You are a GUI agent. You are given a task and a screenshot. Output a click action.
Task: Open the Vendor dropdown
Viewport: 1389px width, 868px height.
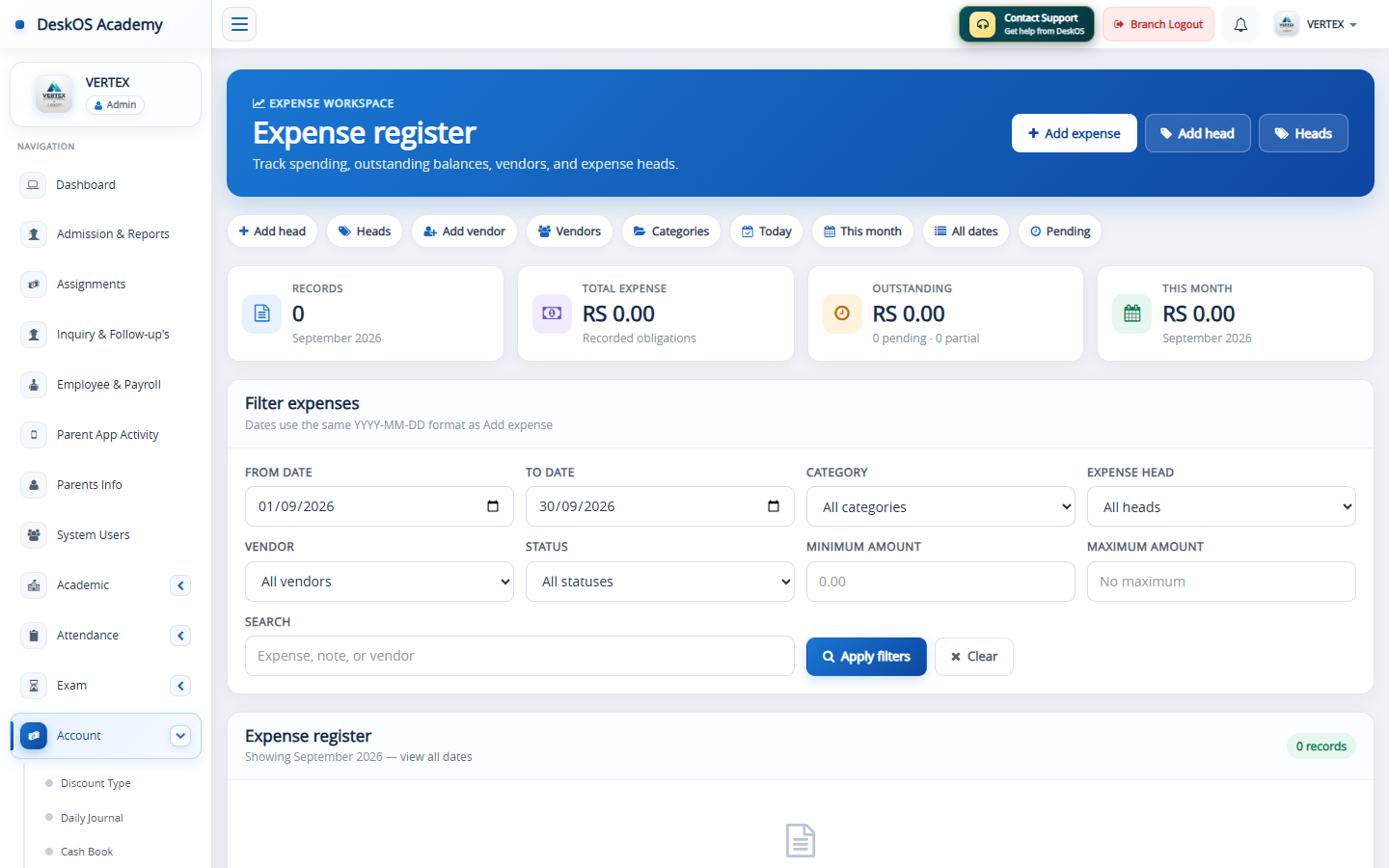[x=379, y=582]
